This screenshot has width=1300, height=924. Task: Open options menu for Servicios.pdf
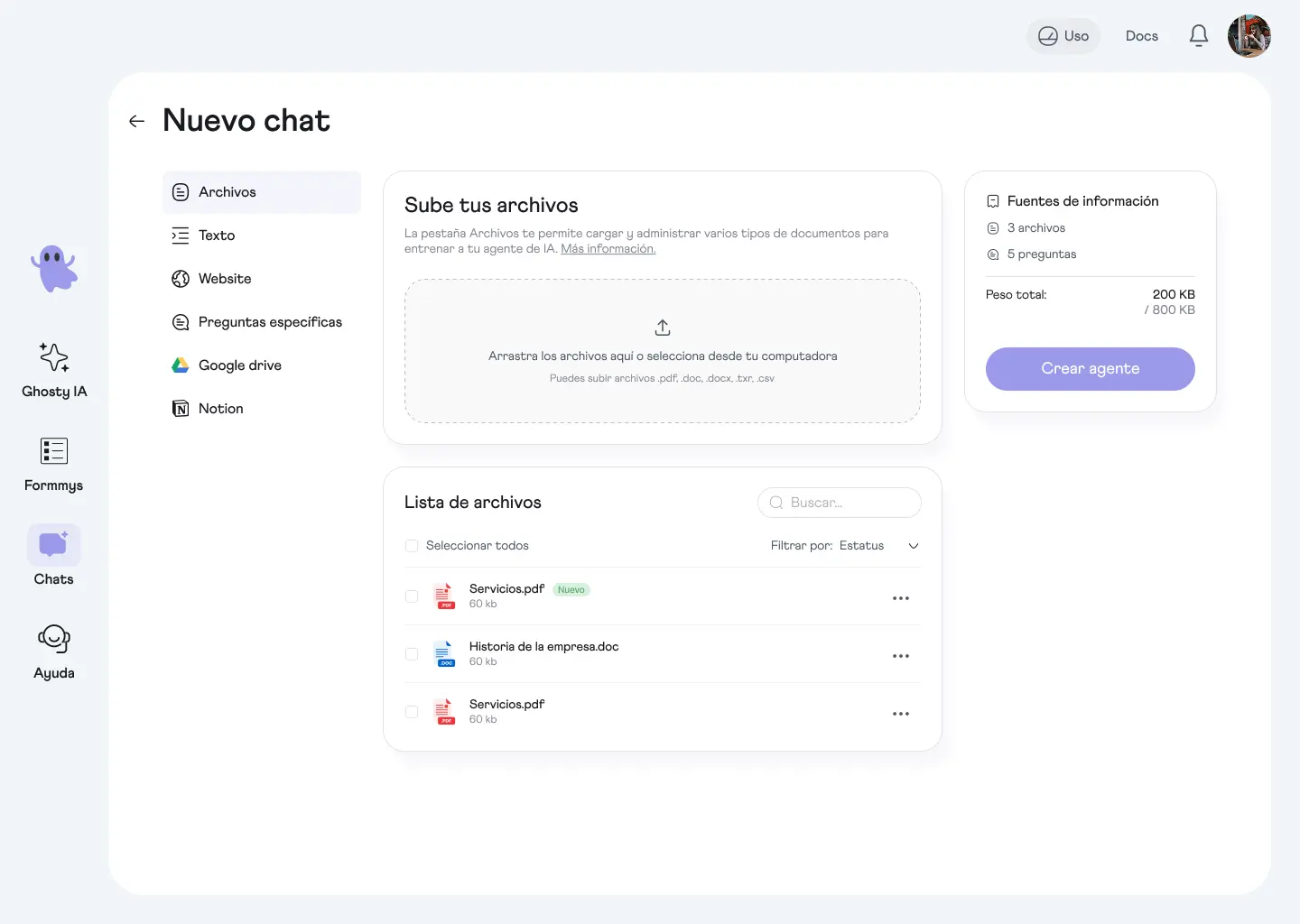click(900, 597)
